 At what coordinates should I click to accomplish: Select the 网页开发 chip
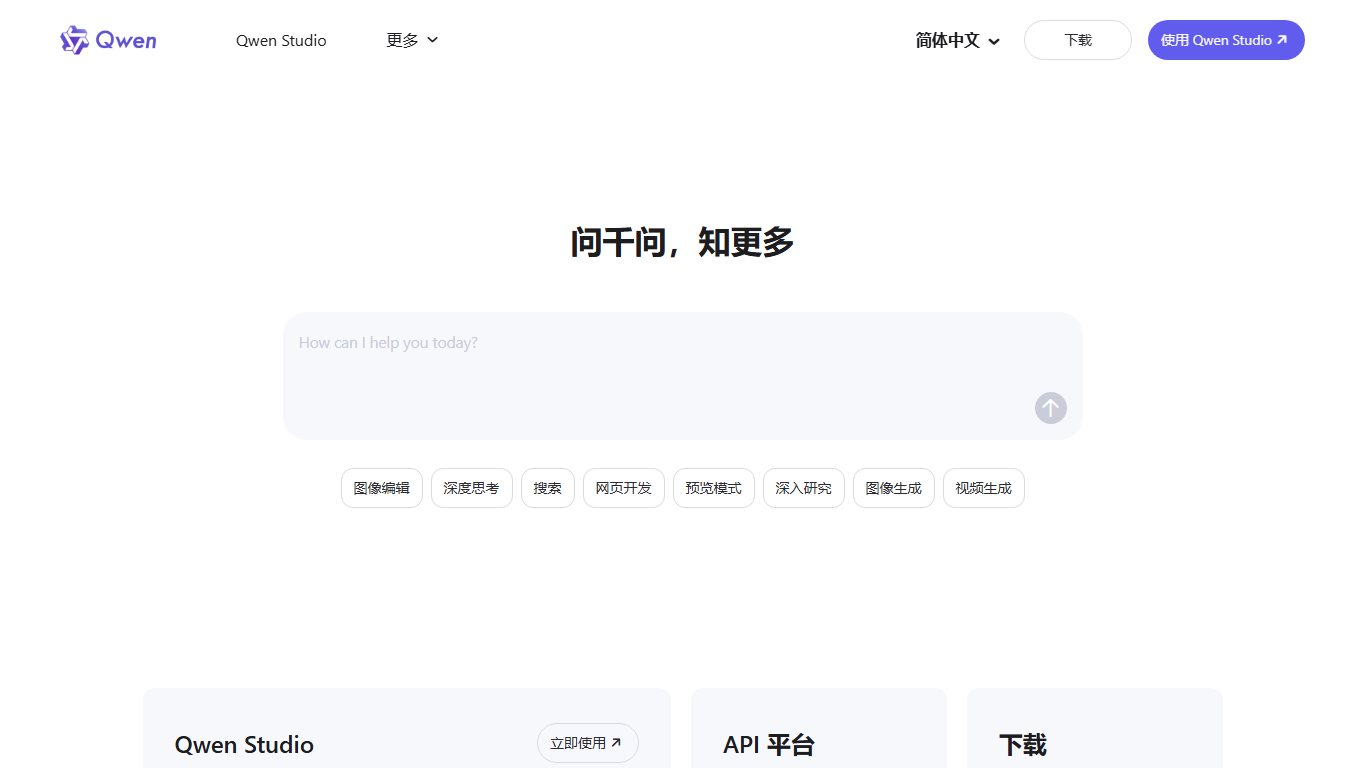pyautogui.click(x=624, y=488)
